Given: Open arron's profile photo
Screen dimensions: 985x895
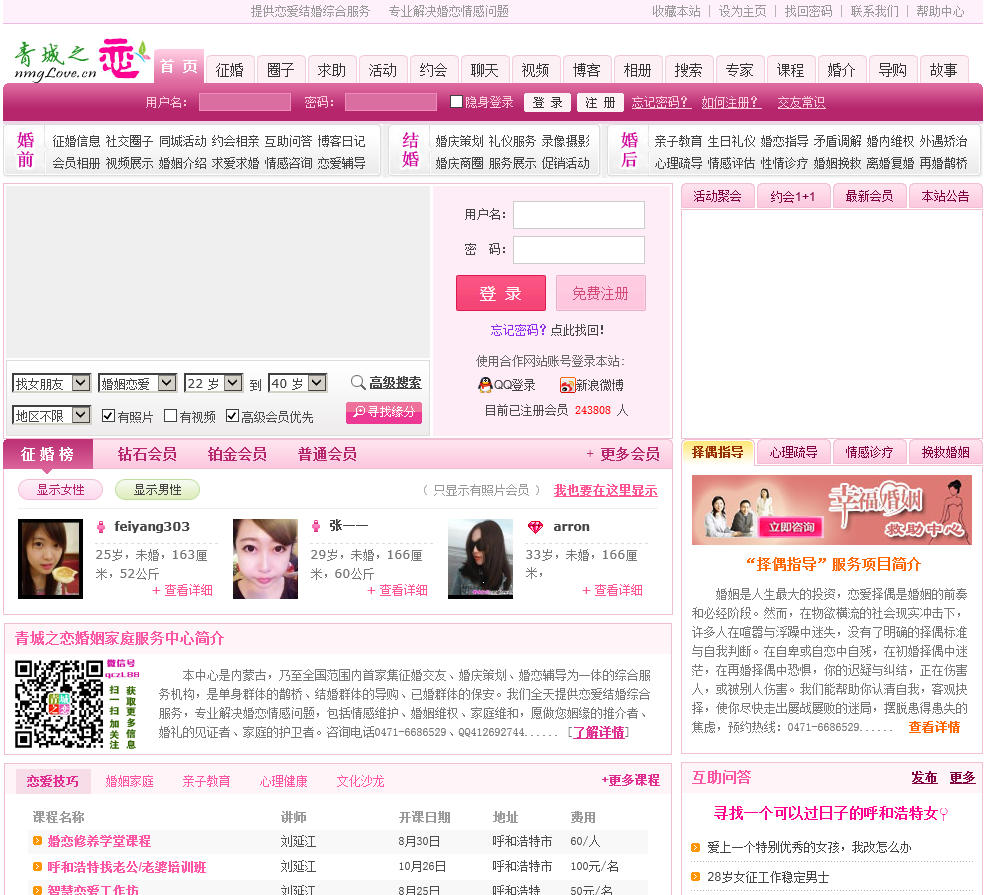Looking at the screenshot, I should tap(481, 558).
